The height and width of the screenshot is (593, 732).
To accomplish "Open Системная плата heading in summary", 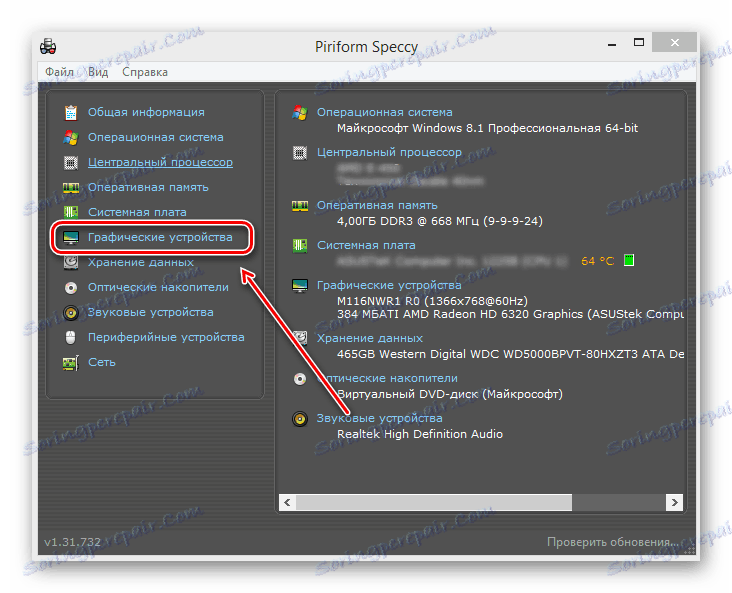I will 366,245.
